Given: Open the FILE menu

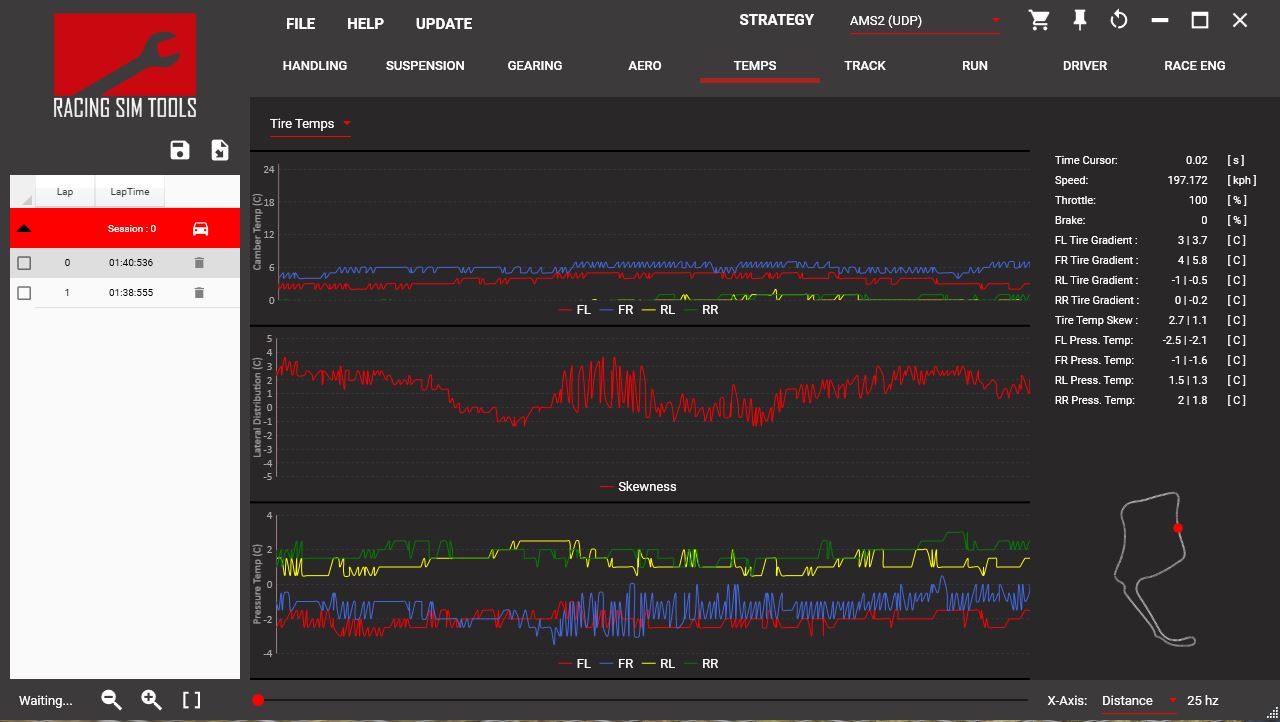Looking at the screenshot, I should (300, 24).
